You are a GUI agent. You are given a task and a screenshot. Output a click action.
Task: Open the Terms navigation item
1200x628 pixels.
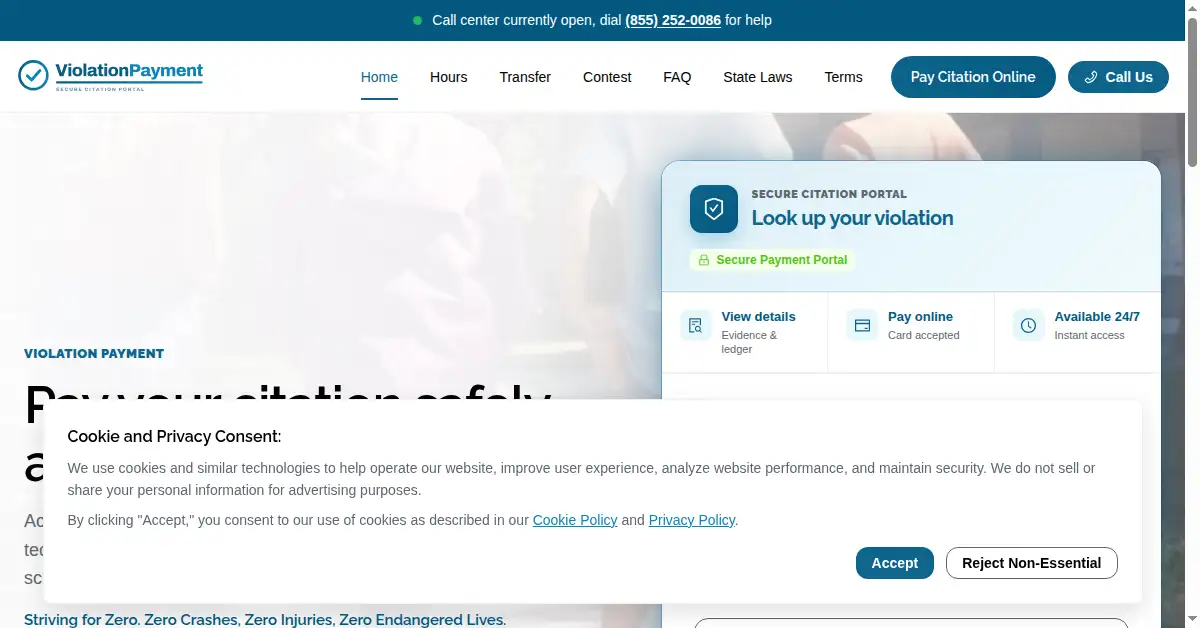pyautogui.click(x=843, y=77)
